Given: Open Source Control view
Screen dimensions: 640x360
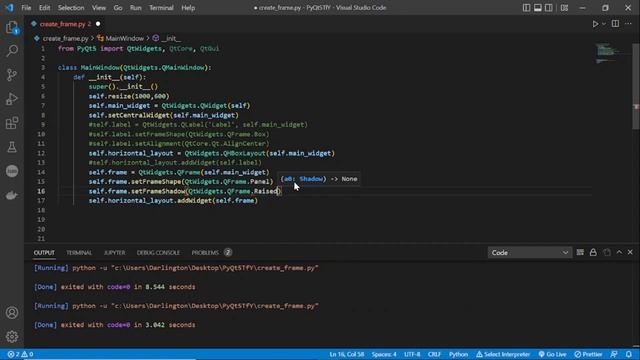Looking at the screenshot, I should pyautogui.click(x=12, y=75).
